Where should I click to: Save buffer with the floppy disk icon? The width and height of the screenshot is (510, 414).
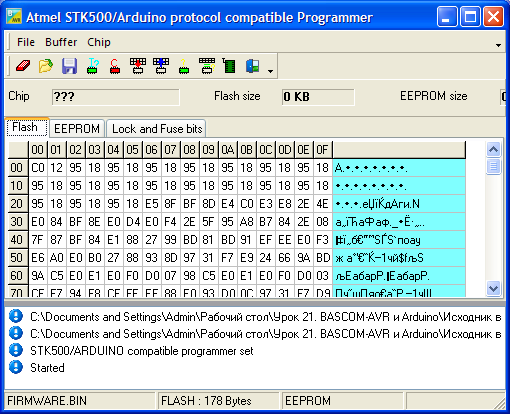(x=69, y=66)
